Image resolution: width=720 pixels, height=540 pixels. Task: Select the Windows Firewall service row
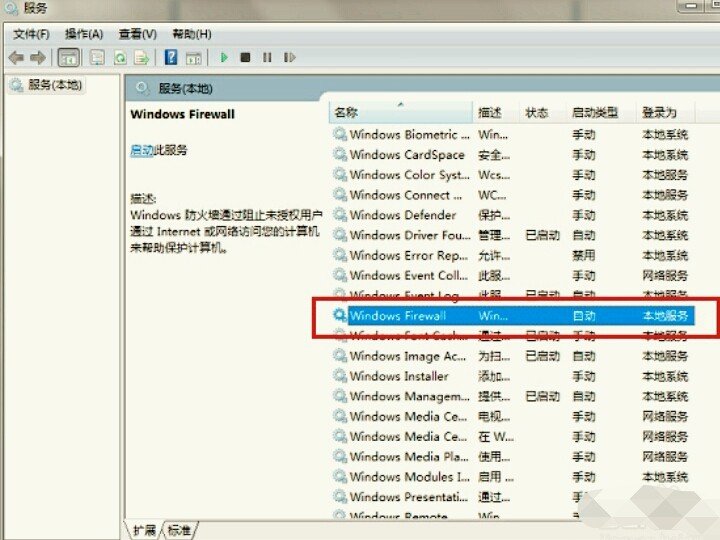click(x=513, y=315)
